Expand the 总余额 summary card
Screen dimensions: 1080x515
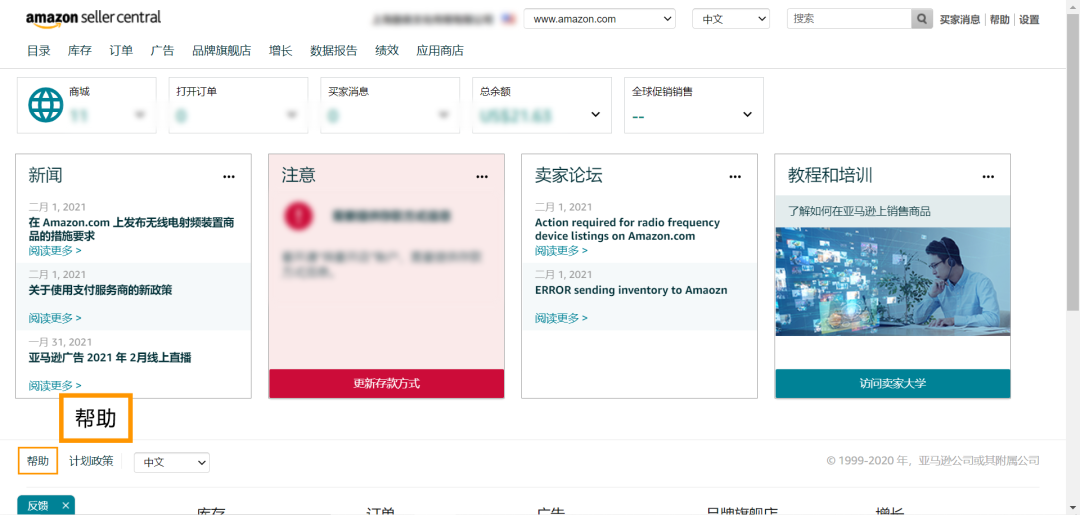tap(596, 114)
